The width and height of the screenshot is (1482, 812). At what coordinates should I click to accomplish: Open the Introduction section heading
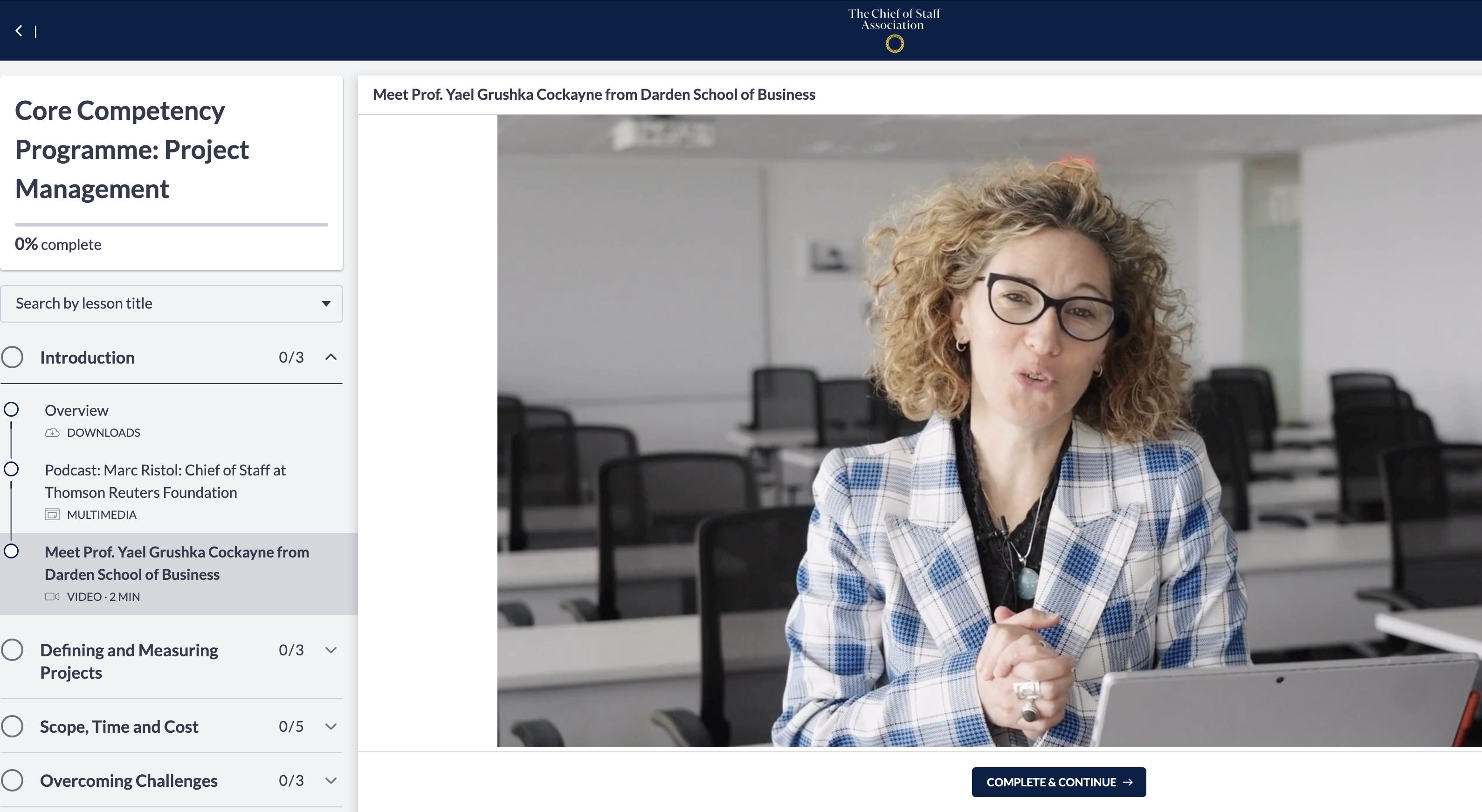[88, 357]
